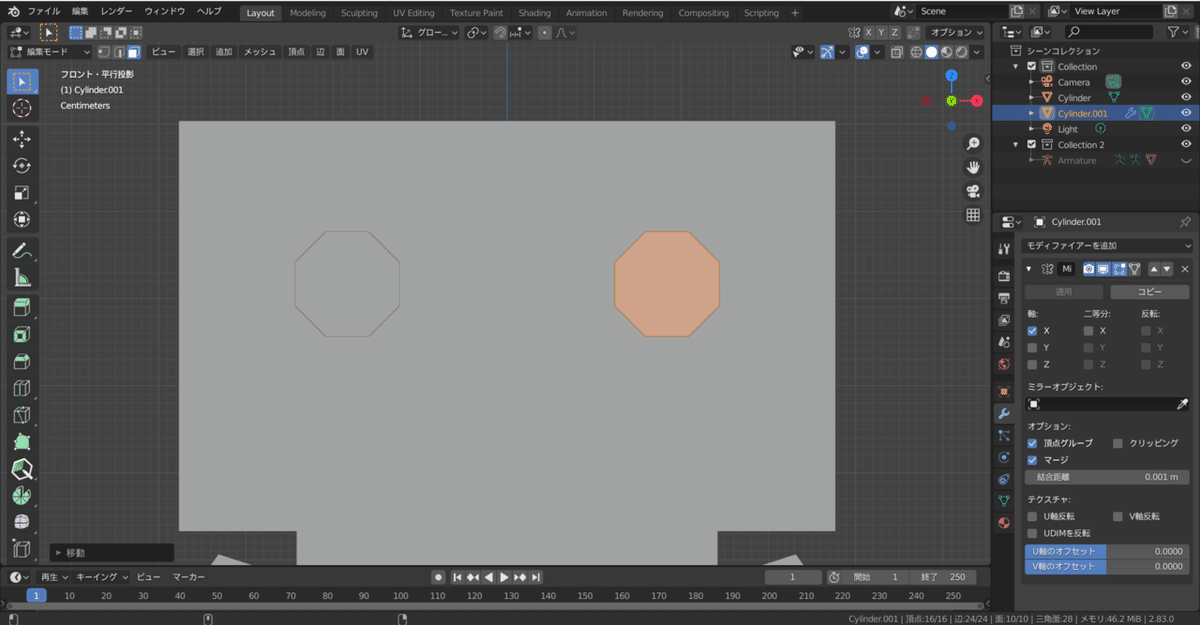Image resolution: width=1200 pixels, height=625 pixels.
Task: Switch to the Sculpting workspace tab
Action: (x=359, y=13)
